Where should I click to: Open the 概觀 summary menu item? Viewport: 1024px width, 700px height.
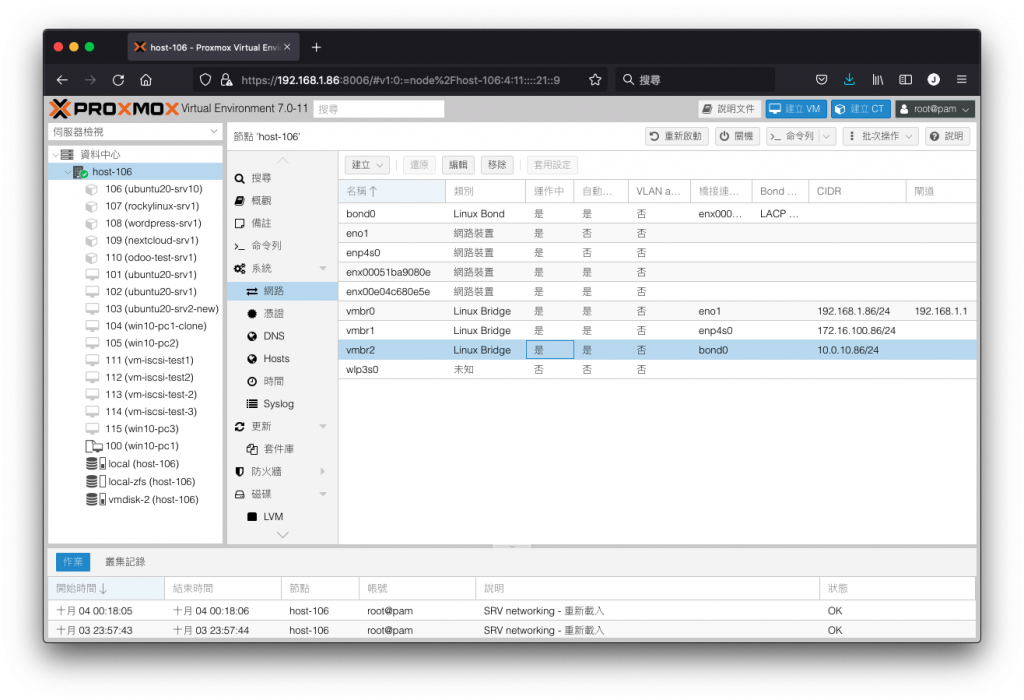coord(281,200)
